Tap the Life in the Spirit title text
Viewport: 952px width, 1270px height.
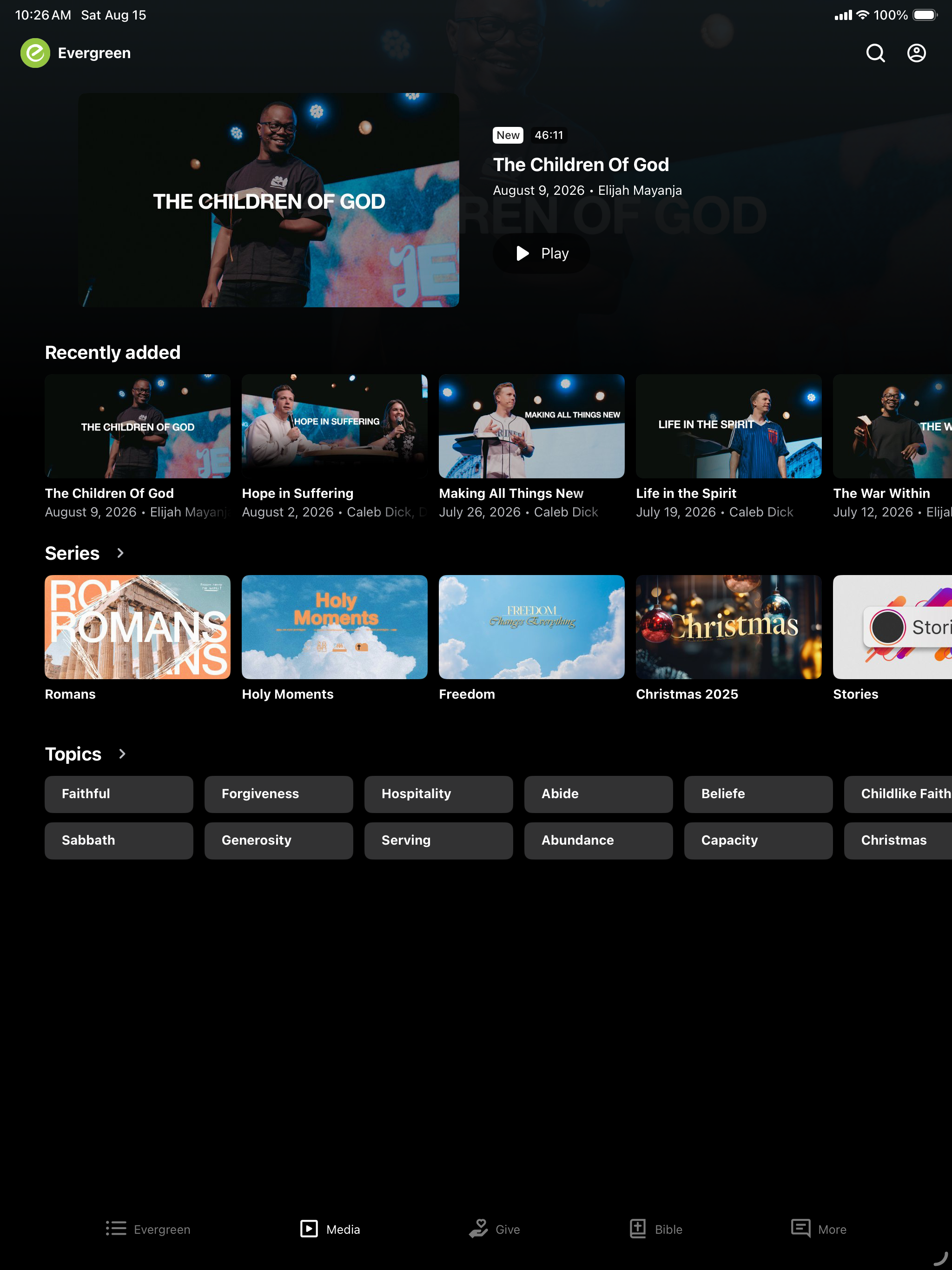tap(686, 493)
